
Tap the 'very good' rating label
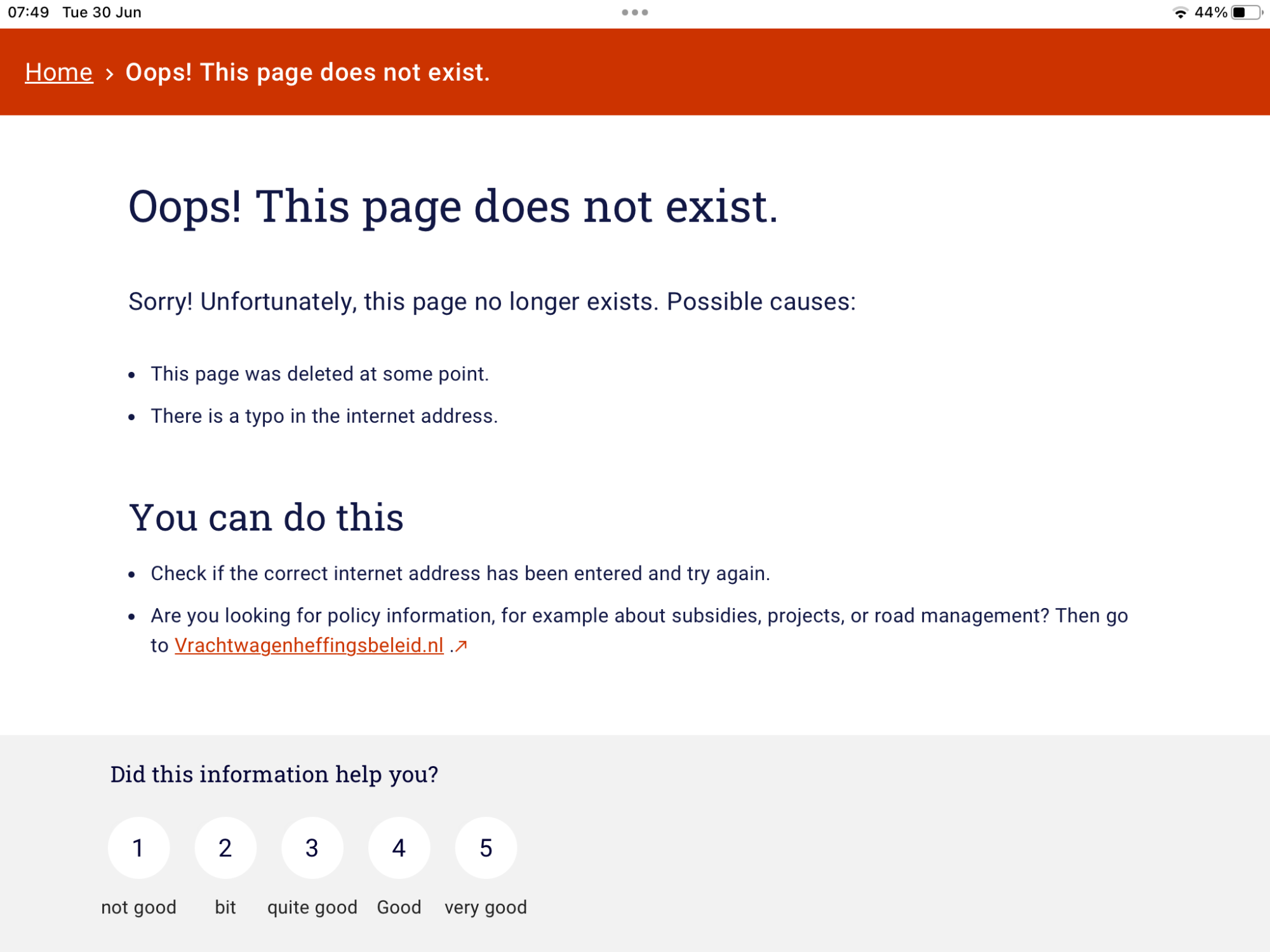(486, 908)
